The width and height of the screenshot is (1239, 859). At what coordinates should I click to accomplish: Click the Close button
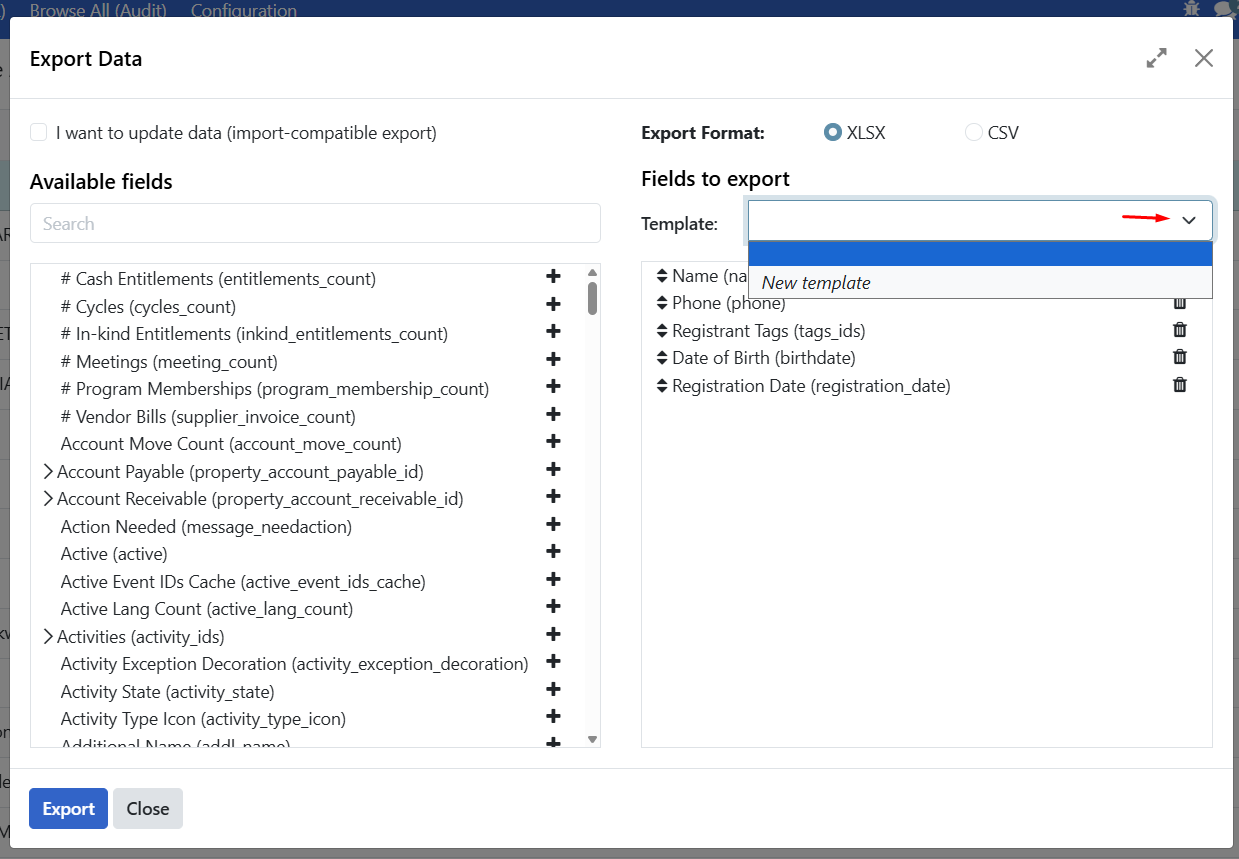[x=147, y=808]
